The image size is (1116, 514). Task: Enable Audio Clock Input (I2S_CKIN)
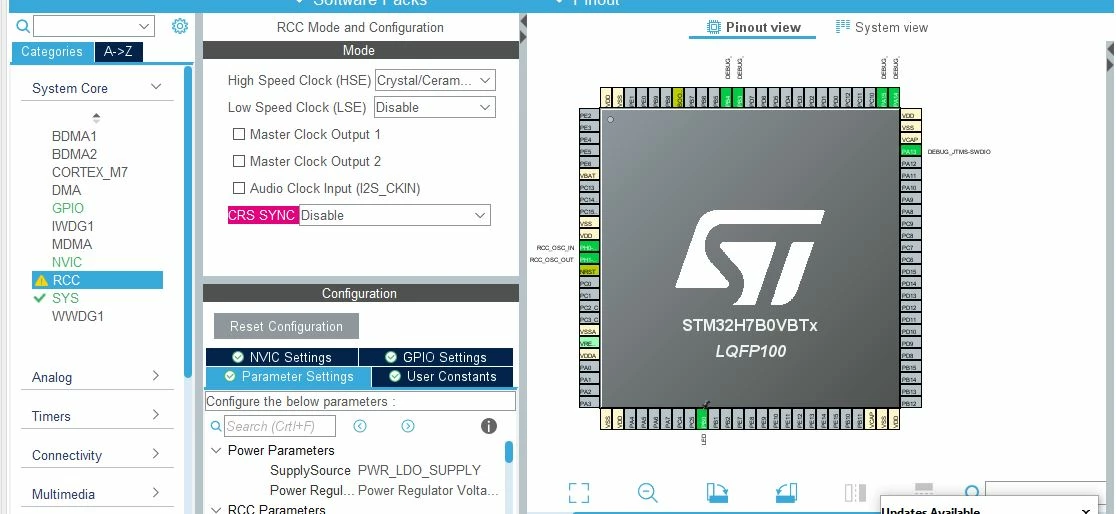(x=239, y=188)
